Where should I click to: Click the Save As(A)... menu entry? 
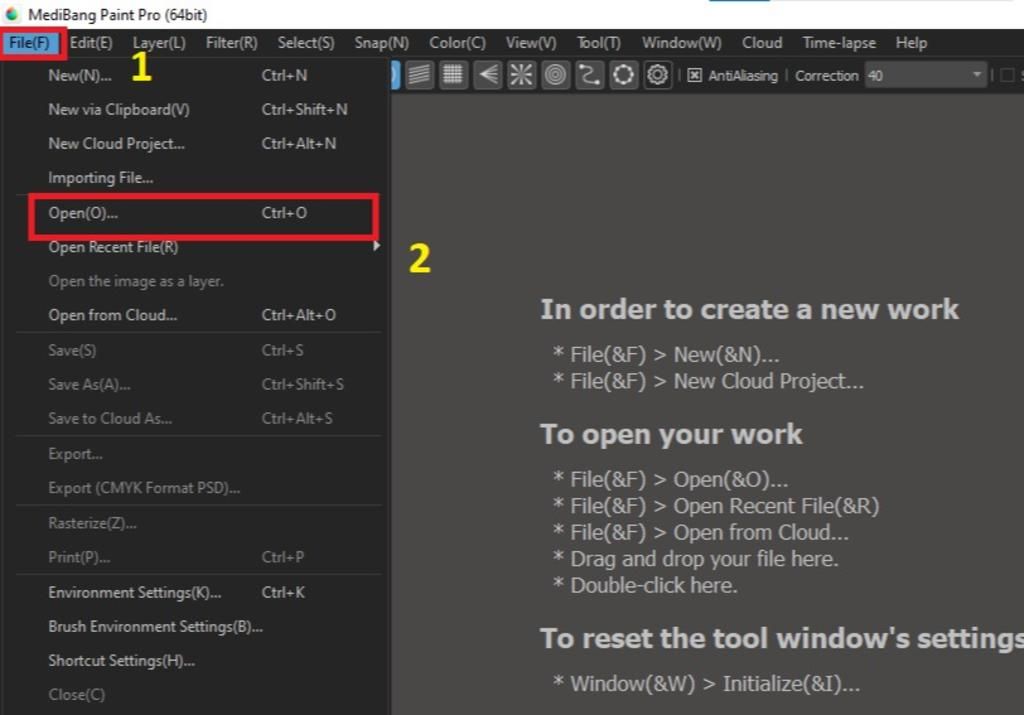tap(198, 385)
